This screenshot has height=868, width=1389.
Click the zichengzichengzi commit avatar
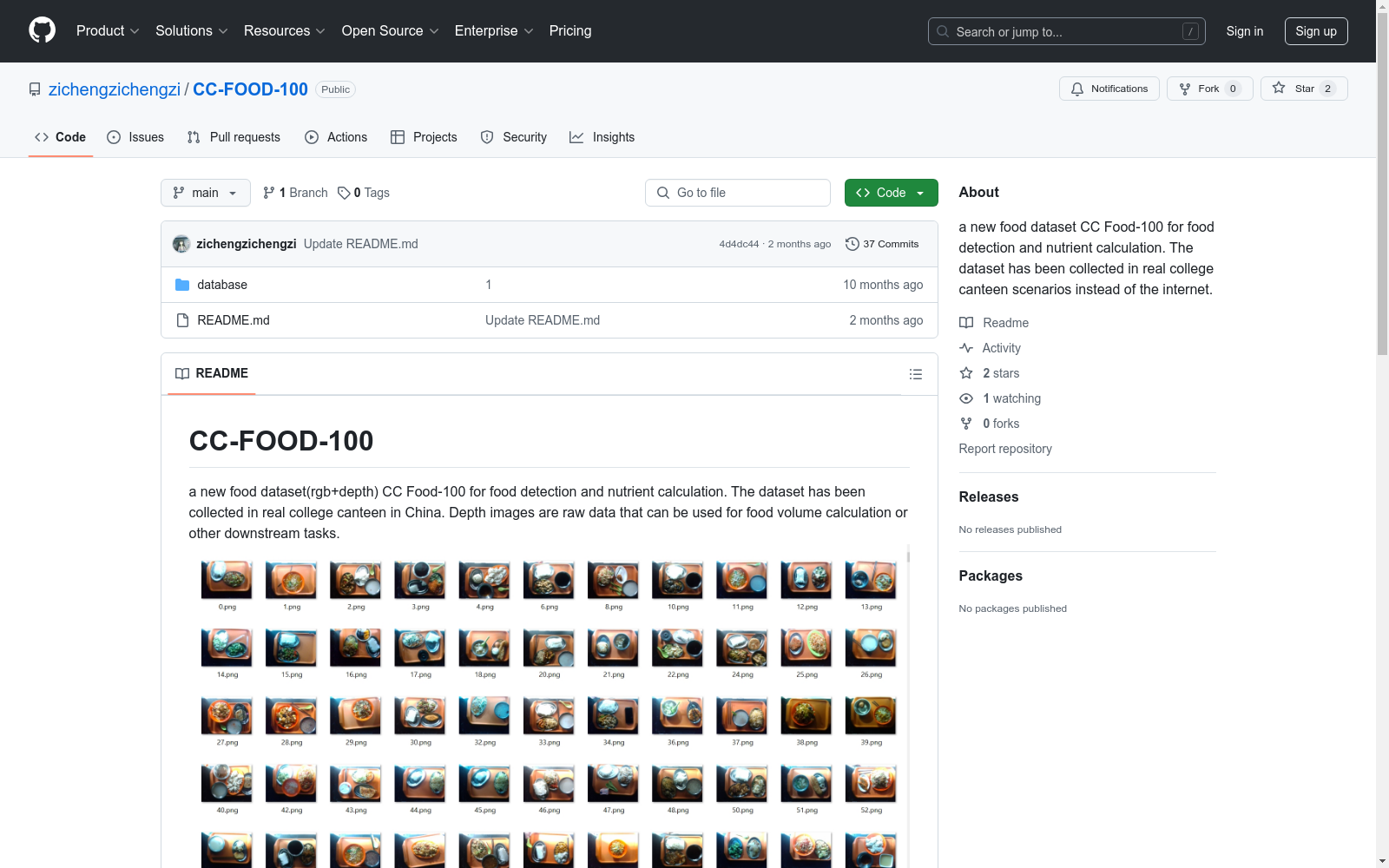pos(181,244)
